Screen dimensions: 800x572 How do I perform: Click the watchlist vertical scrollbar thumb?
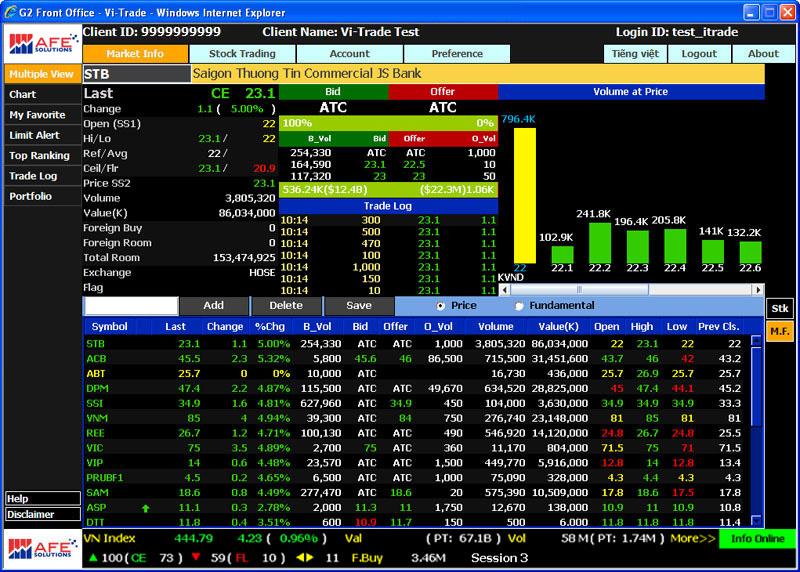(x=756, y=387)
